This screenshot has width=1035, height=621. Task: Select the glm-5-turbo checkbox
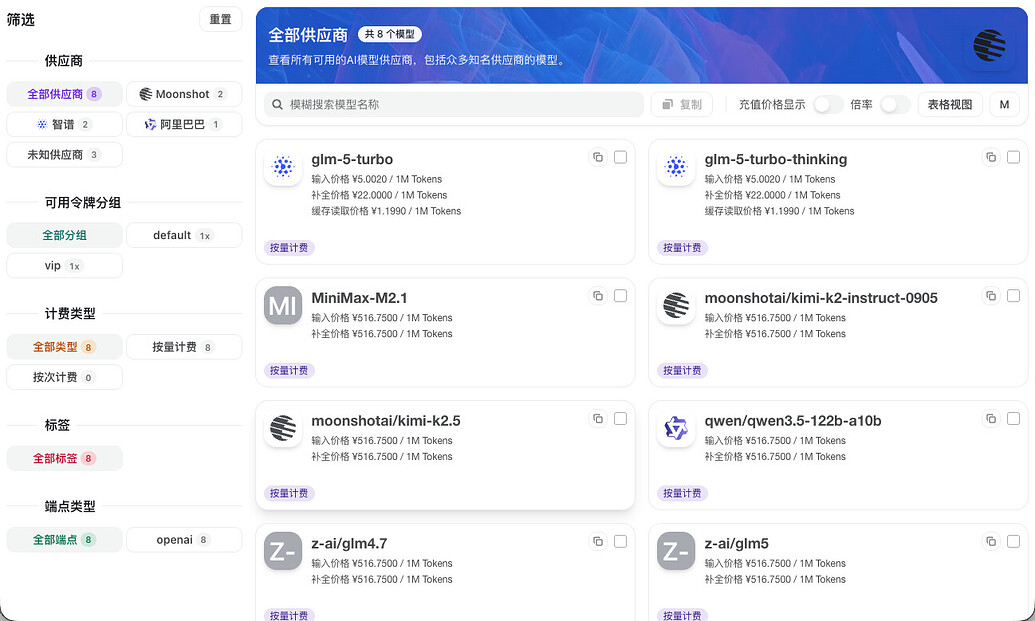click(x=620, y=157)
